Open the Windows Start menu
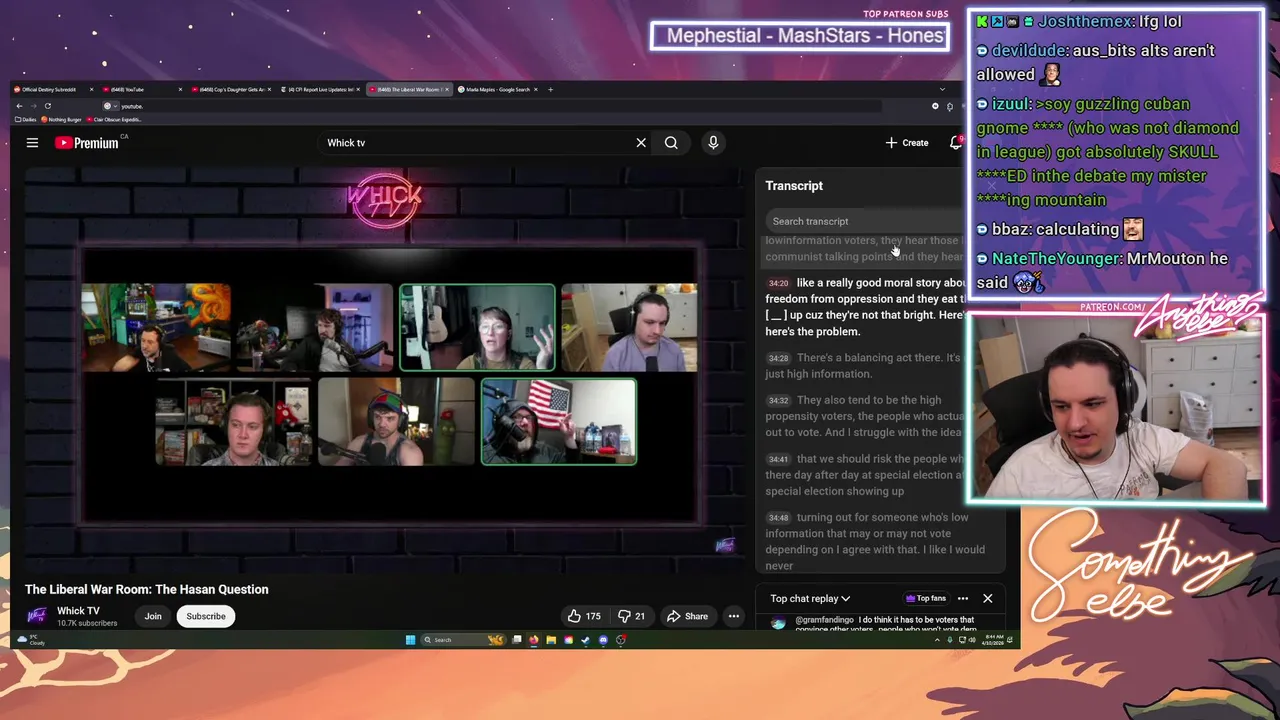The image size is (1280, 720). tap(410, 640)
